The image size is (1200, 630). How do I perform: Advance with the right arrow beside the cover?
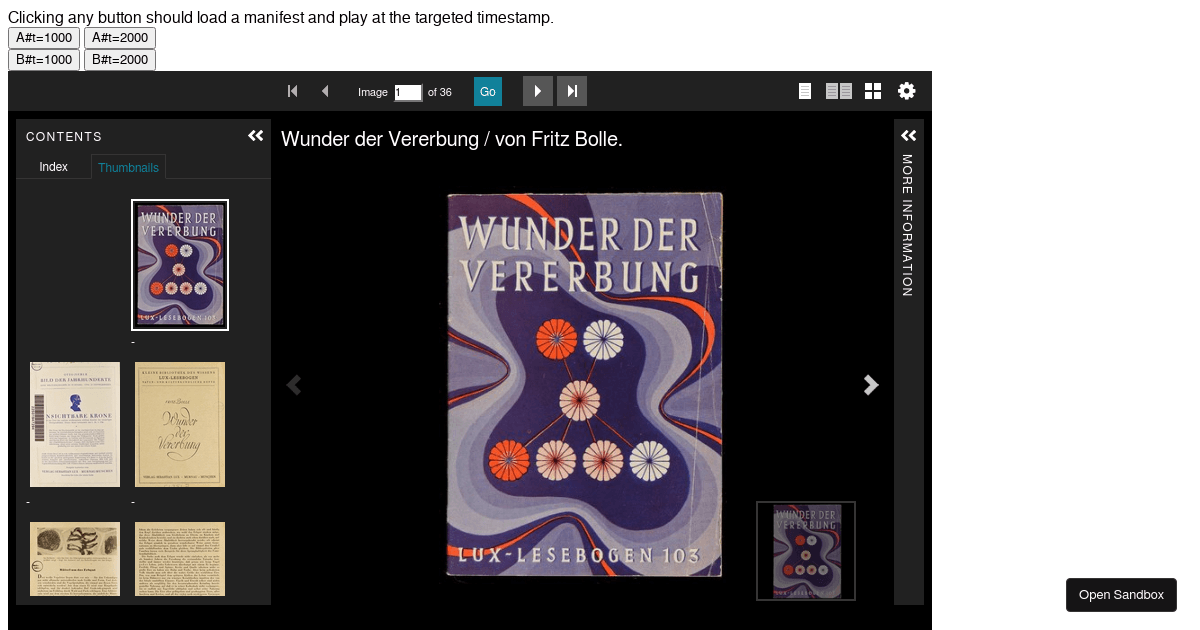[x=871, y=385]
